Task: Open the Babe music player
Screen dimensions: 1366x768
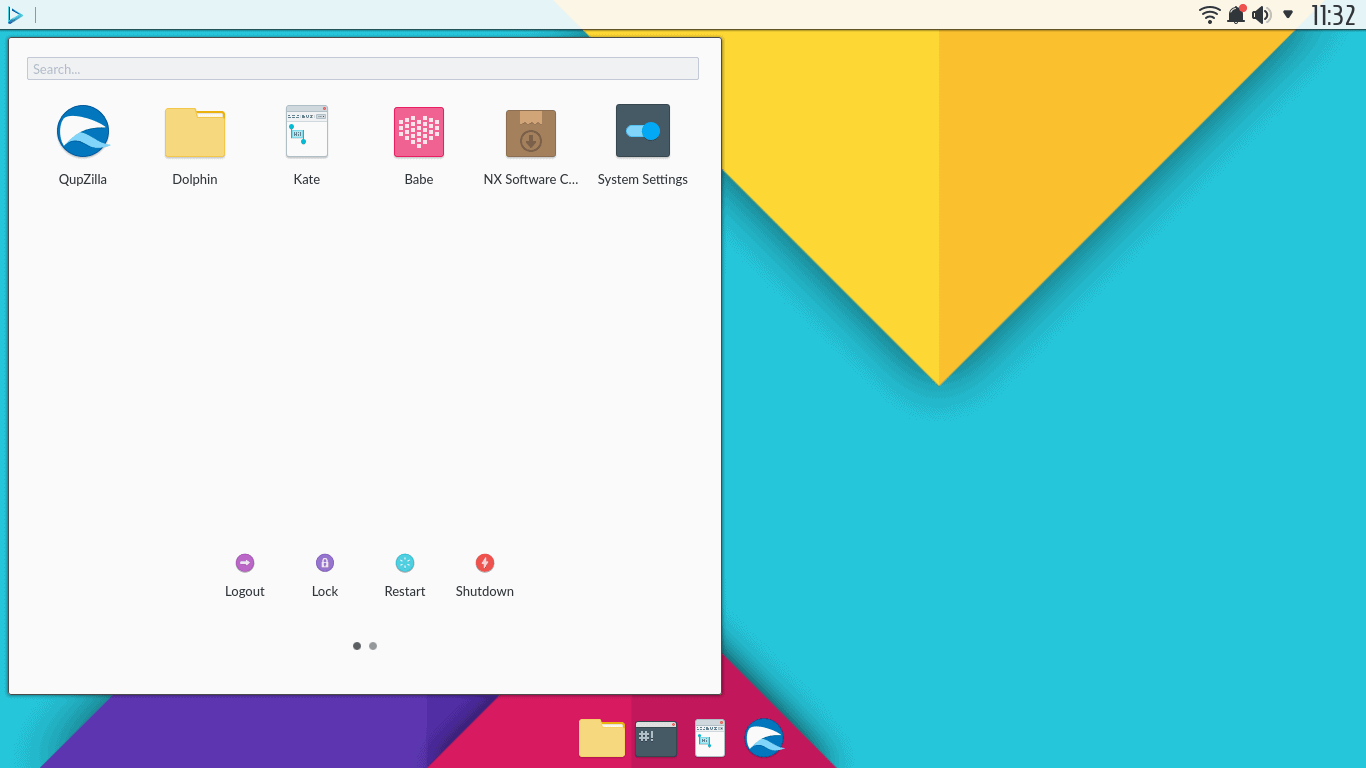Action: tap(419, 132)
